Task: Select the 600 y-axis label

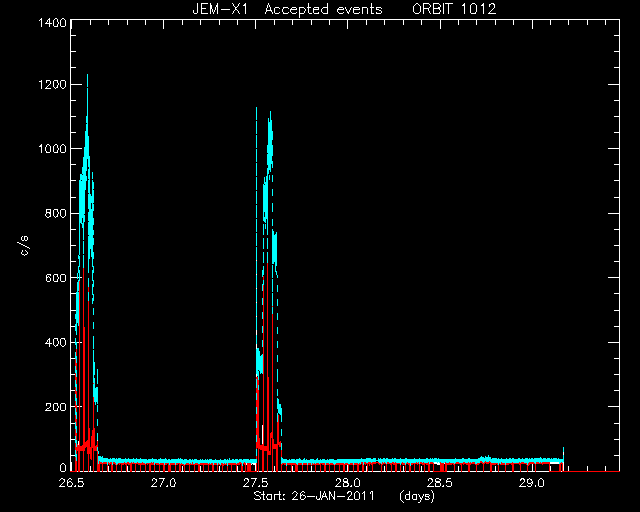Action: tap(55, 278)
